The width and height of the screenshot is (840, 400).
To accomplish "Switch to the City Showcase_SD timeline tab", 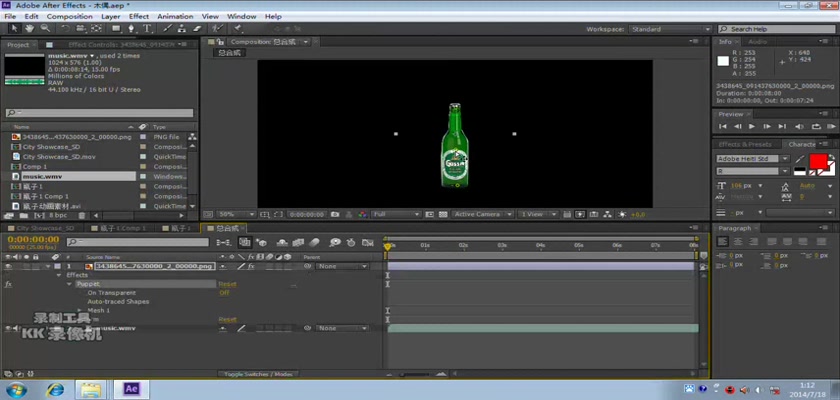I will [x=44, y=228].
